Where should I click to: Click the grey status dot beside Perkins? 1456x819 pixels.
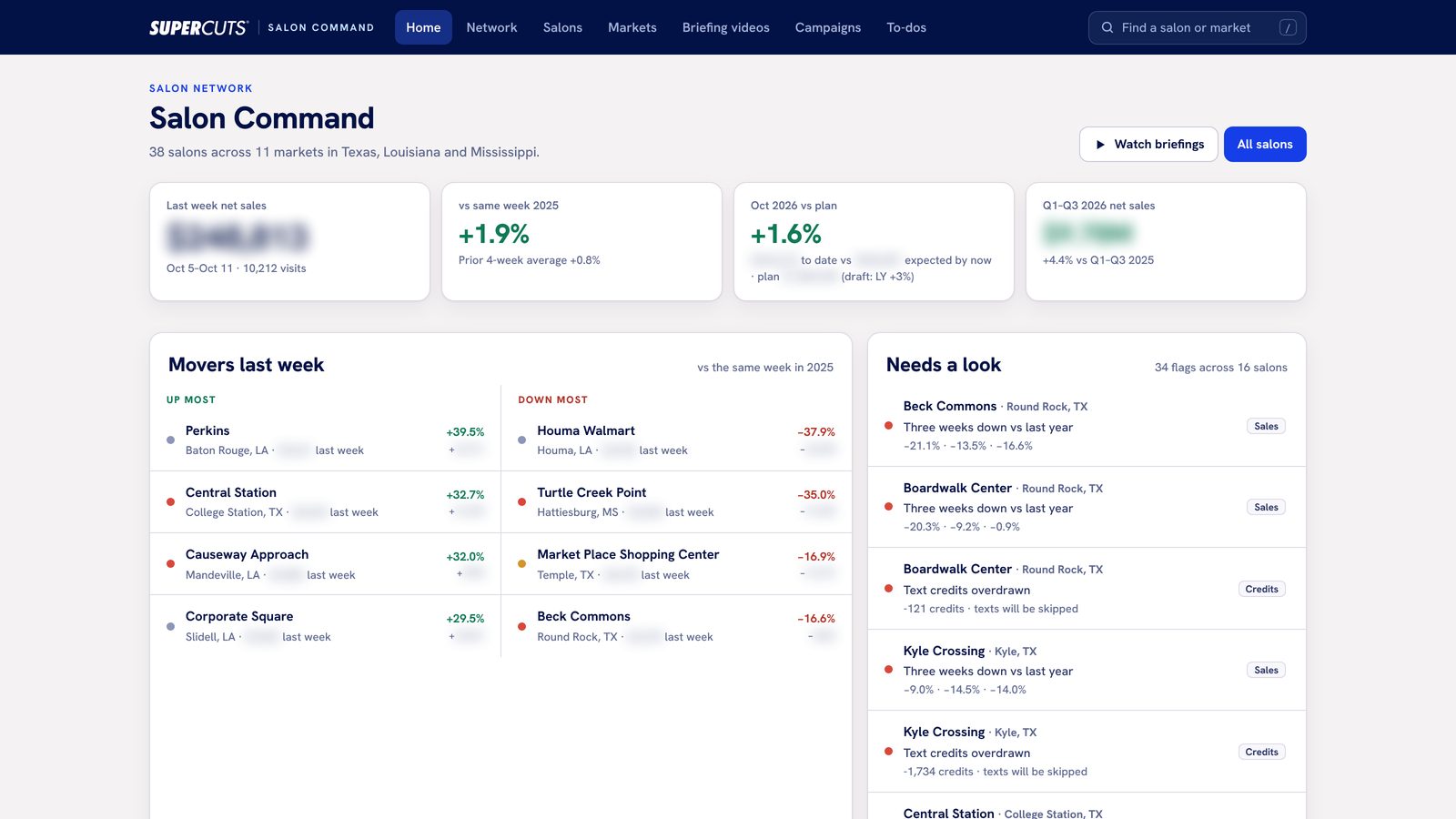170,440
